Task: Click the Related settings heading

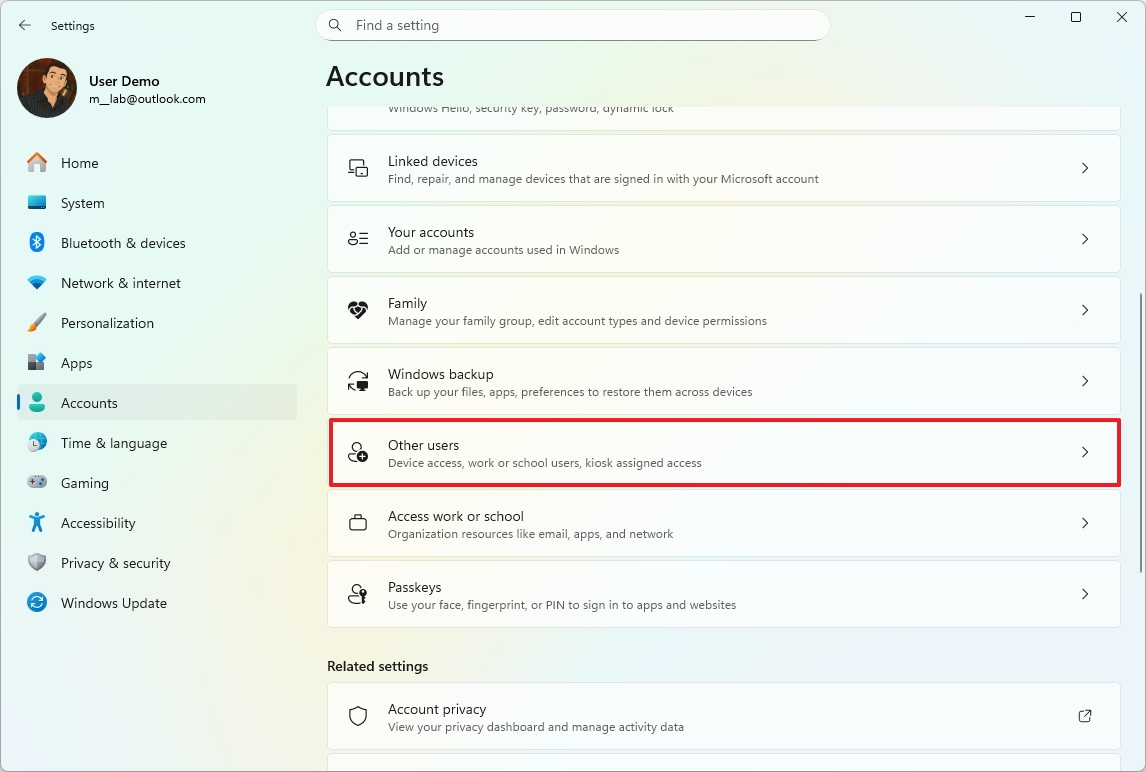Action: (378, 666)
